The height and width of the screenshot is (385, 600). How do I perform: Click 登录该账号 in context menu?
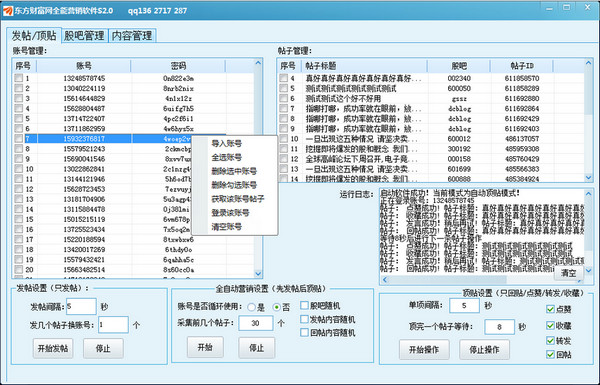point(230,212)
